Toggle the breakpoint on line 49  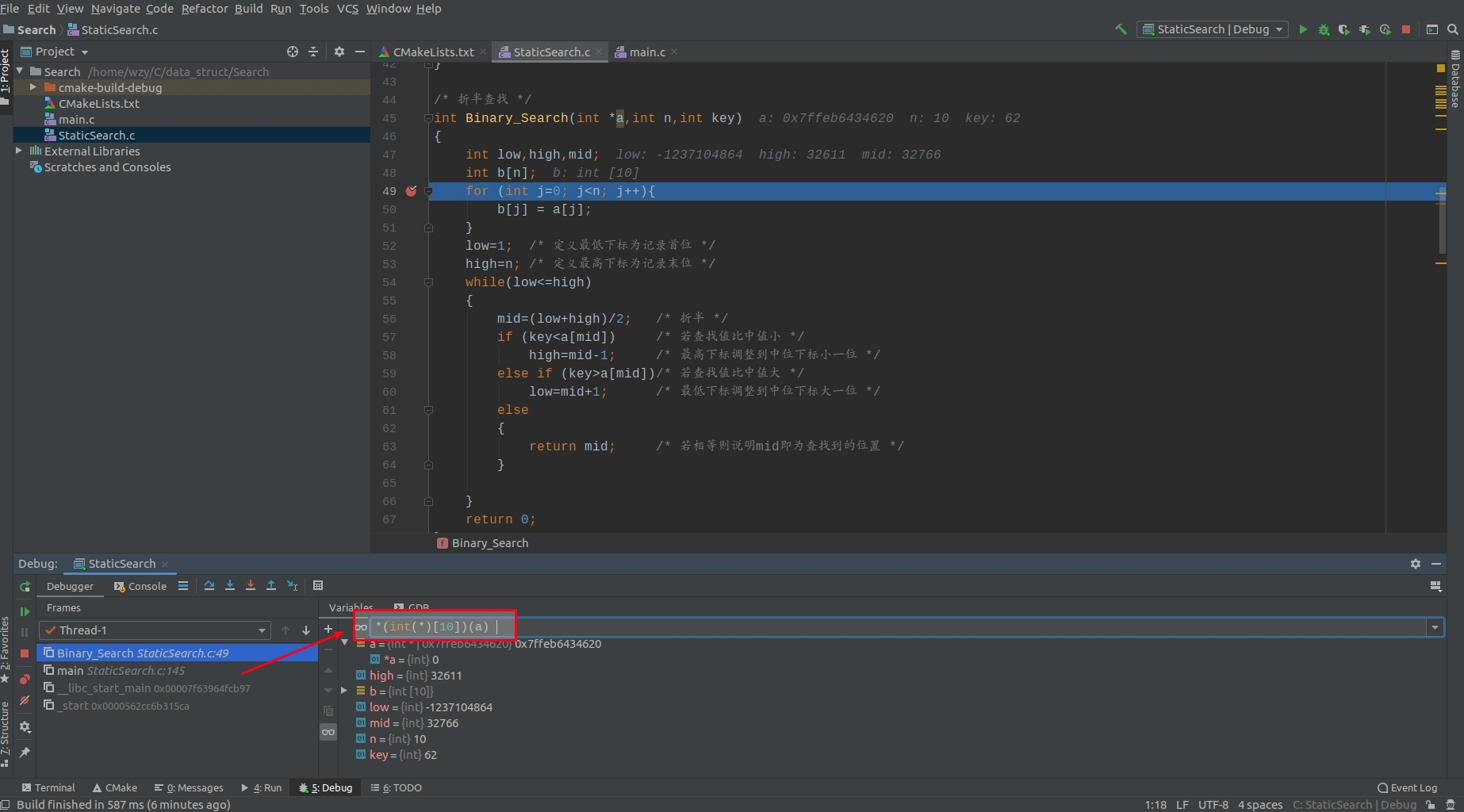[x=411, y=191]
